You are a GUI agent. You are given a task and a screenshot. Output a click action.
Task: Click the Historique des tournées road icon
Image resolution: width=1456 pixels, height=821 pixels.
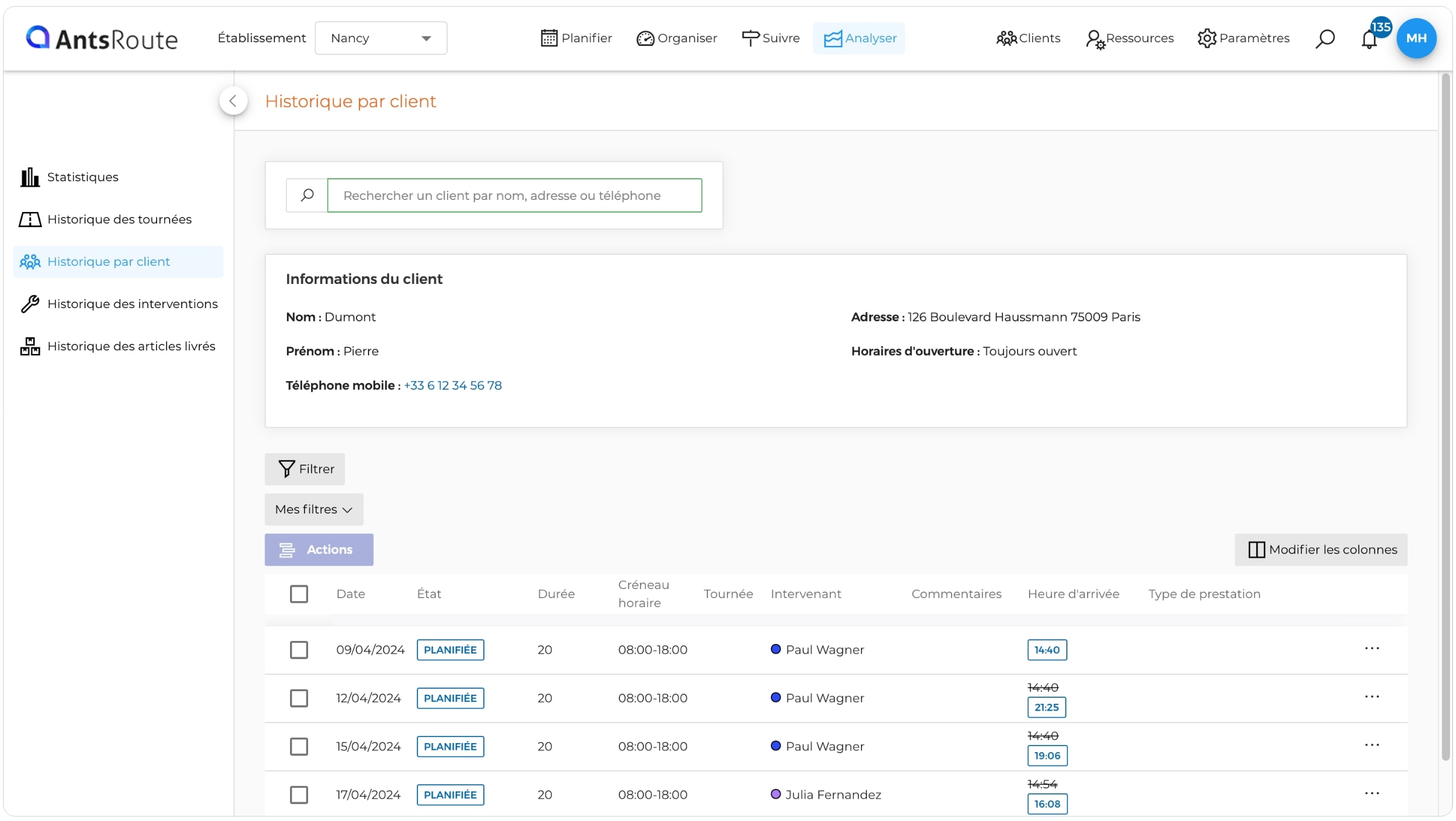(30, 219)
